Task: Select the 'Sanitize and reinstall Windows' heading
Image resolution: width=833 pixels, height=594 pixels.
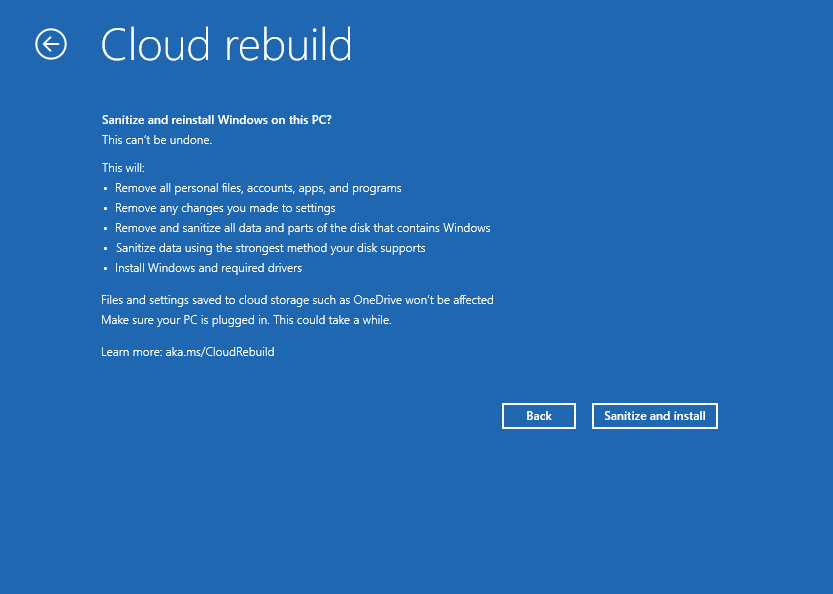Action: point(217,120)
